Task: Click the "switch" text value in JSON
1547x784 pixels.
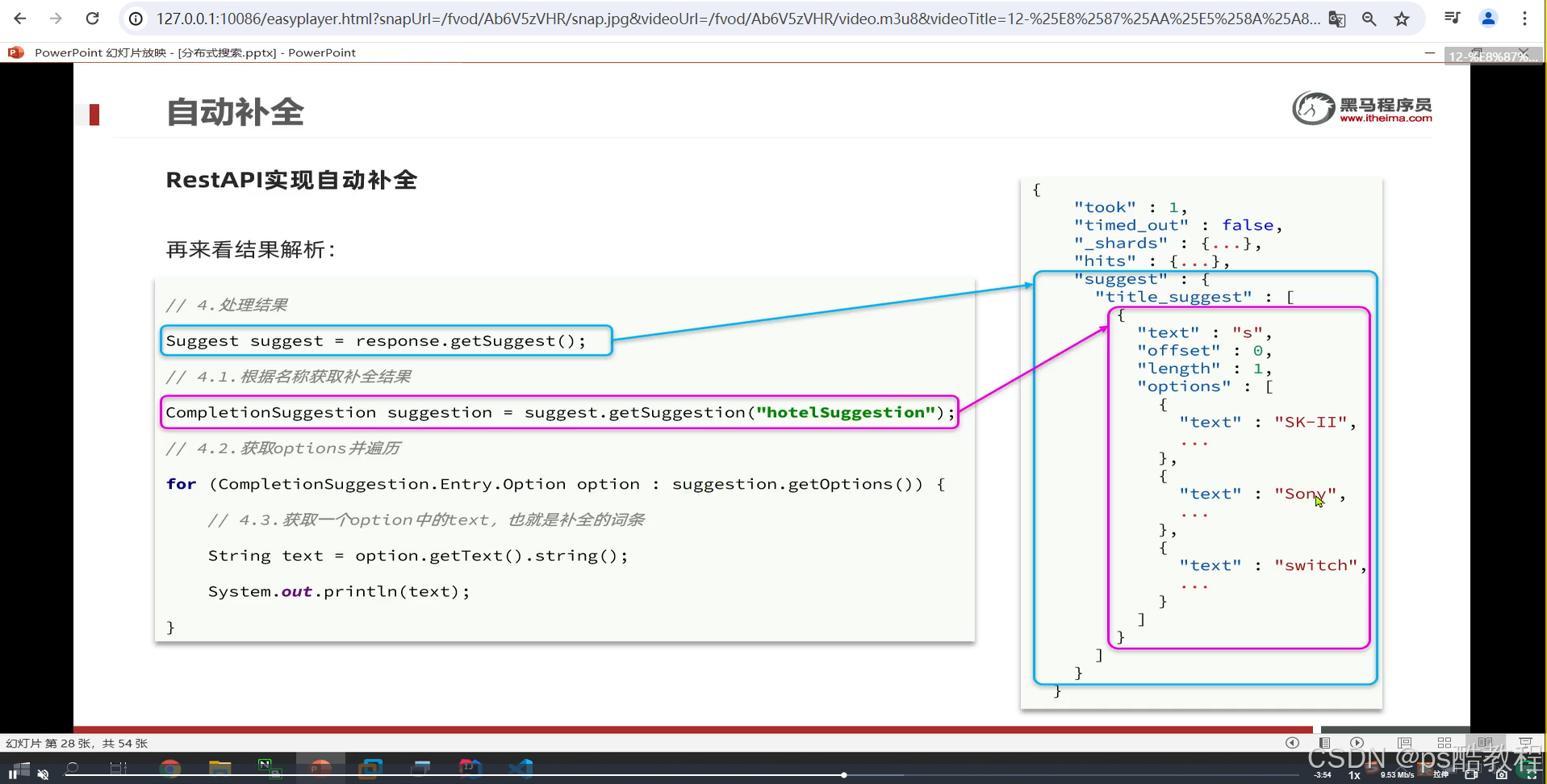Action: coord(1316,565)
